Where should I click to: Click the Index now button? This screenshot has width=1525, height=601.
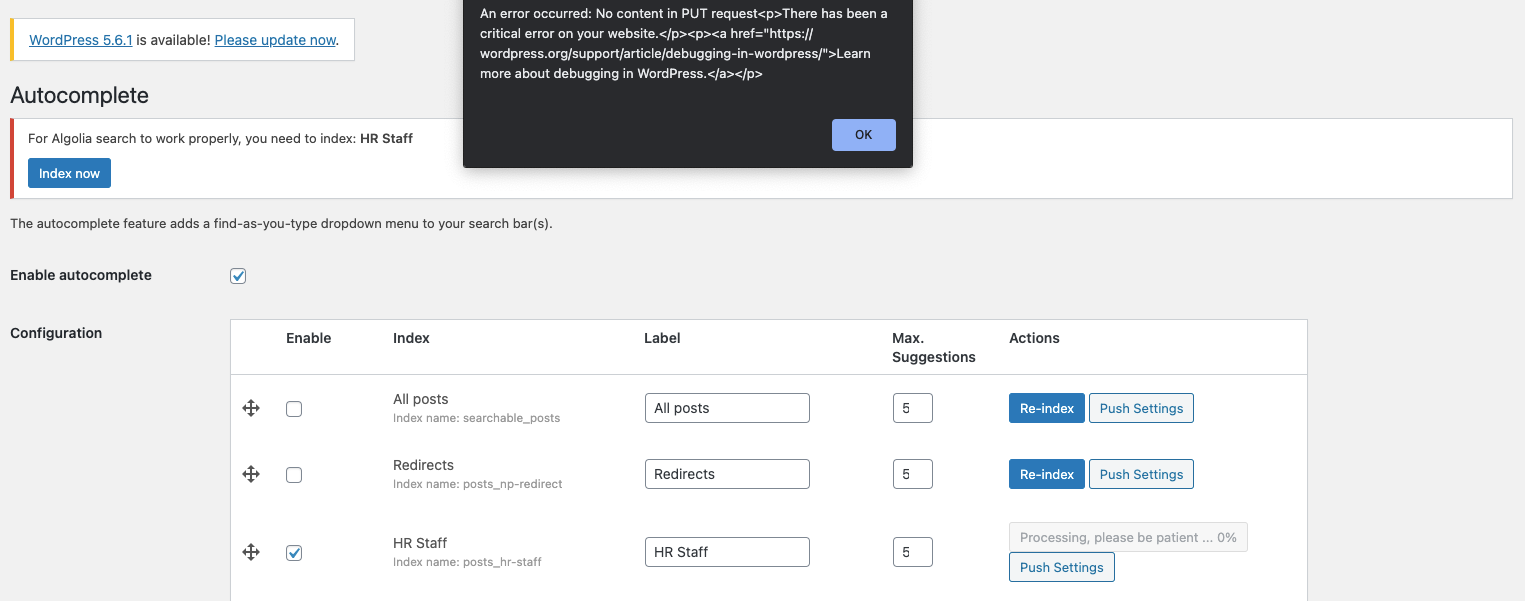pos(69,173)
